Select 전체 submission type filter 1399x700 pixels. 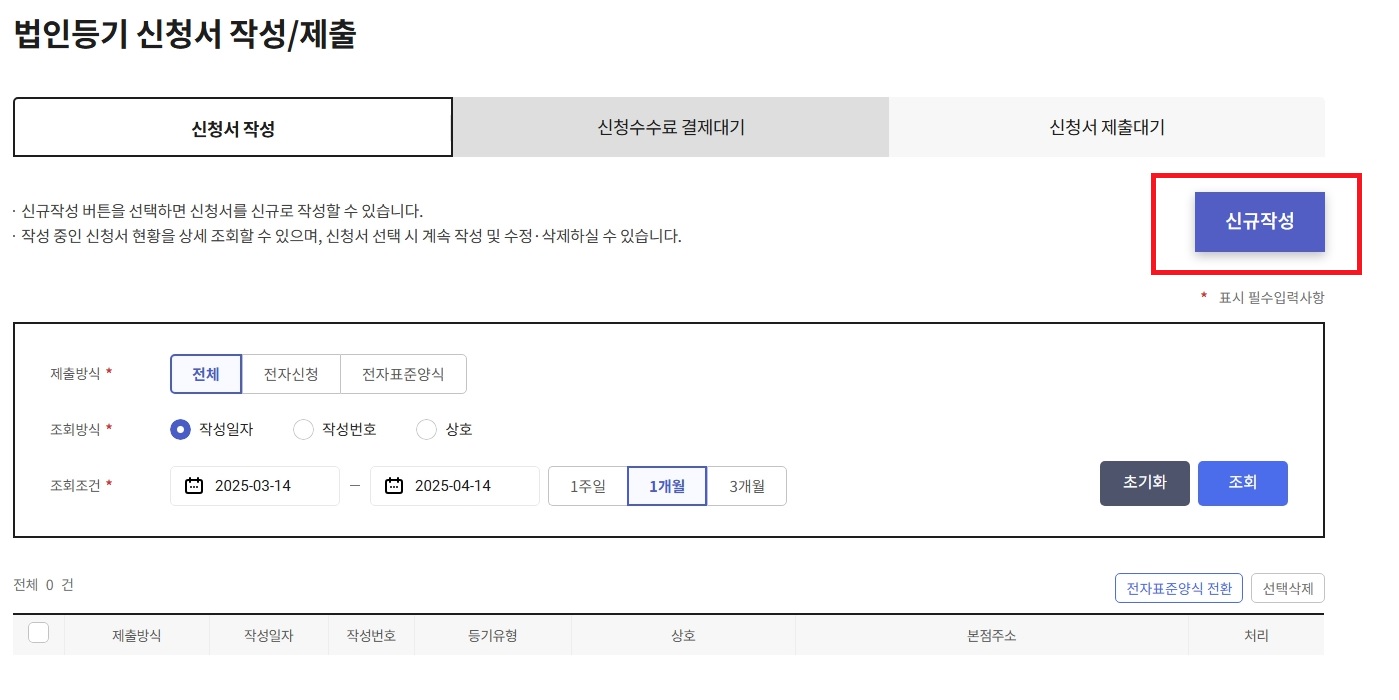[205, 373]
